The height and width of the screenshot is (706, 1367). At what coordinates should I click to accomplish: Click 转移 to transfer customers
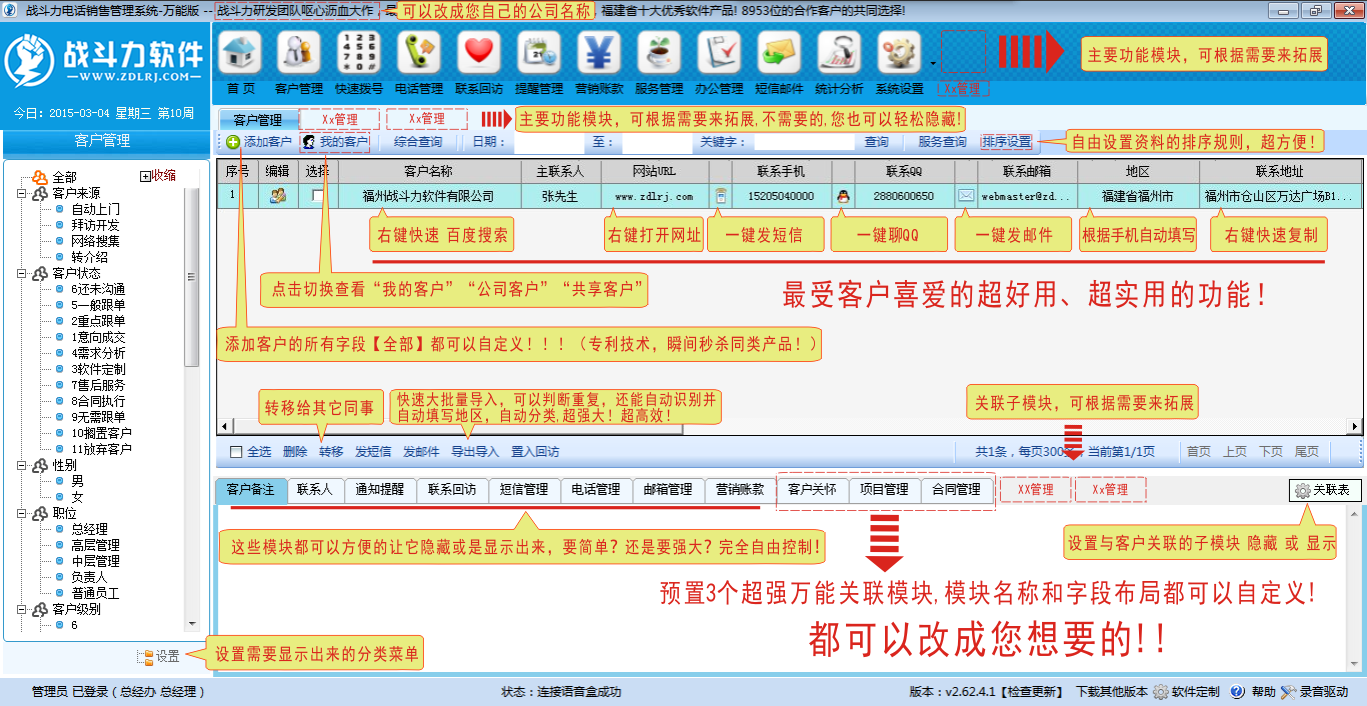(x=331, y=452)
